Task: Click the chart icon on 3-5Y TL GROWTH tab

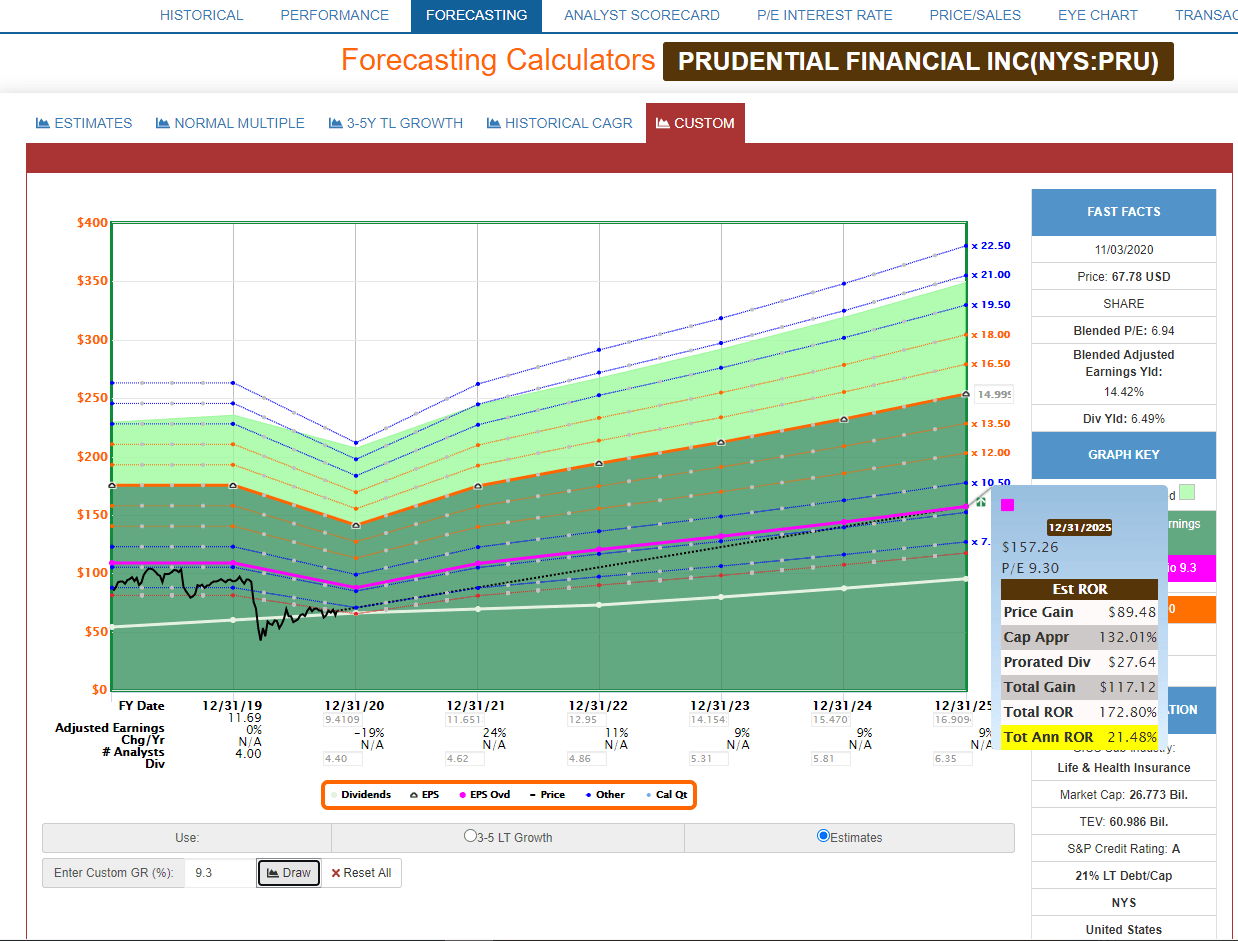Action: 336,123
